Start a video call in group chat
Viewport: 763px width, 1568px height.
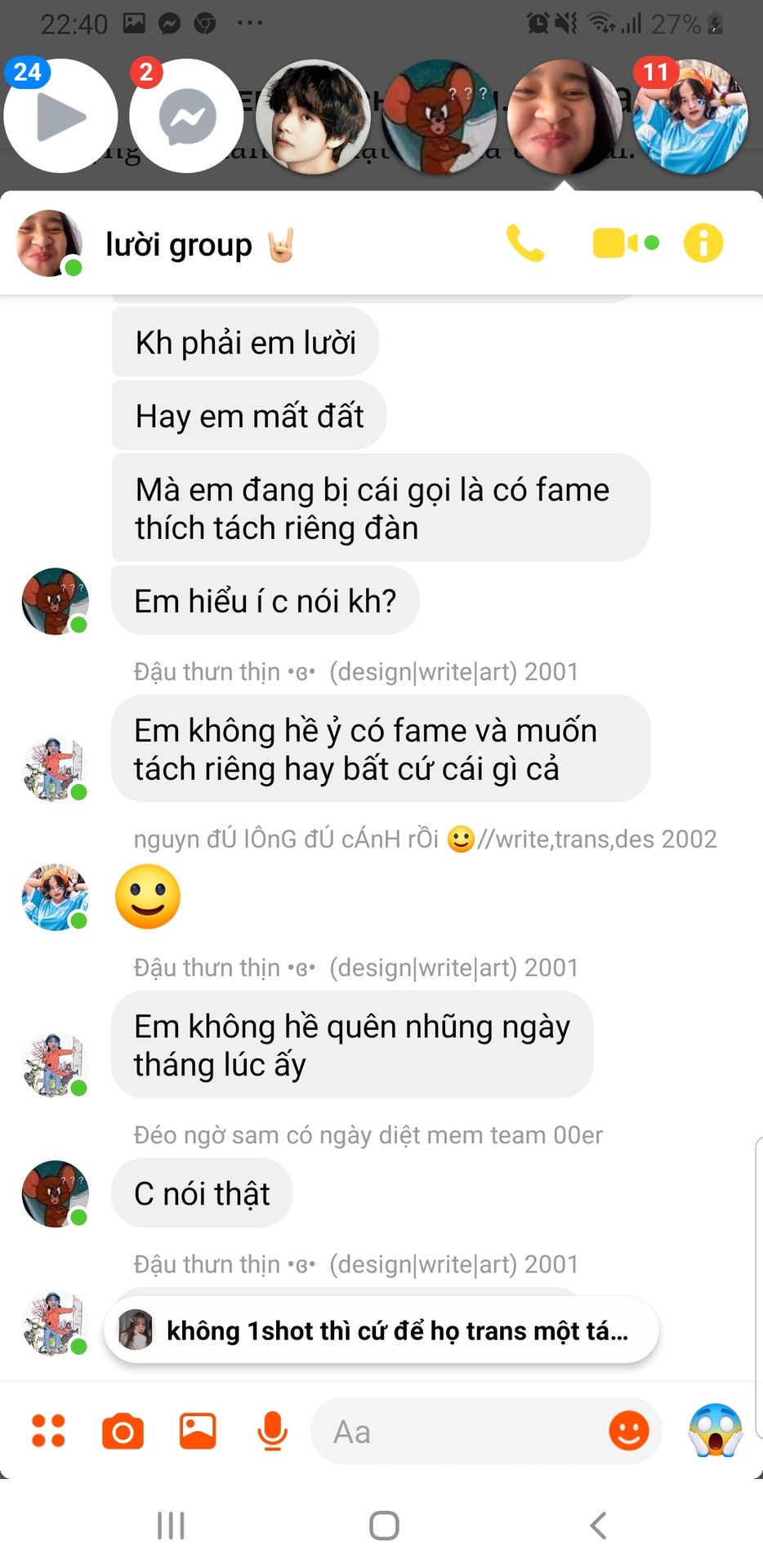pos(625,243)
